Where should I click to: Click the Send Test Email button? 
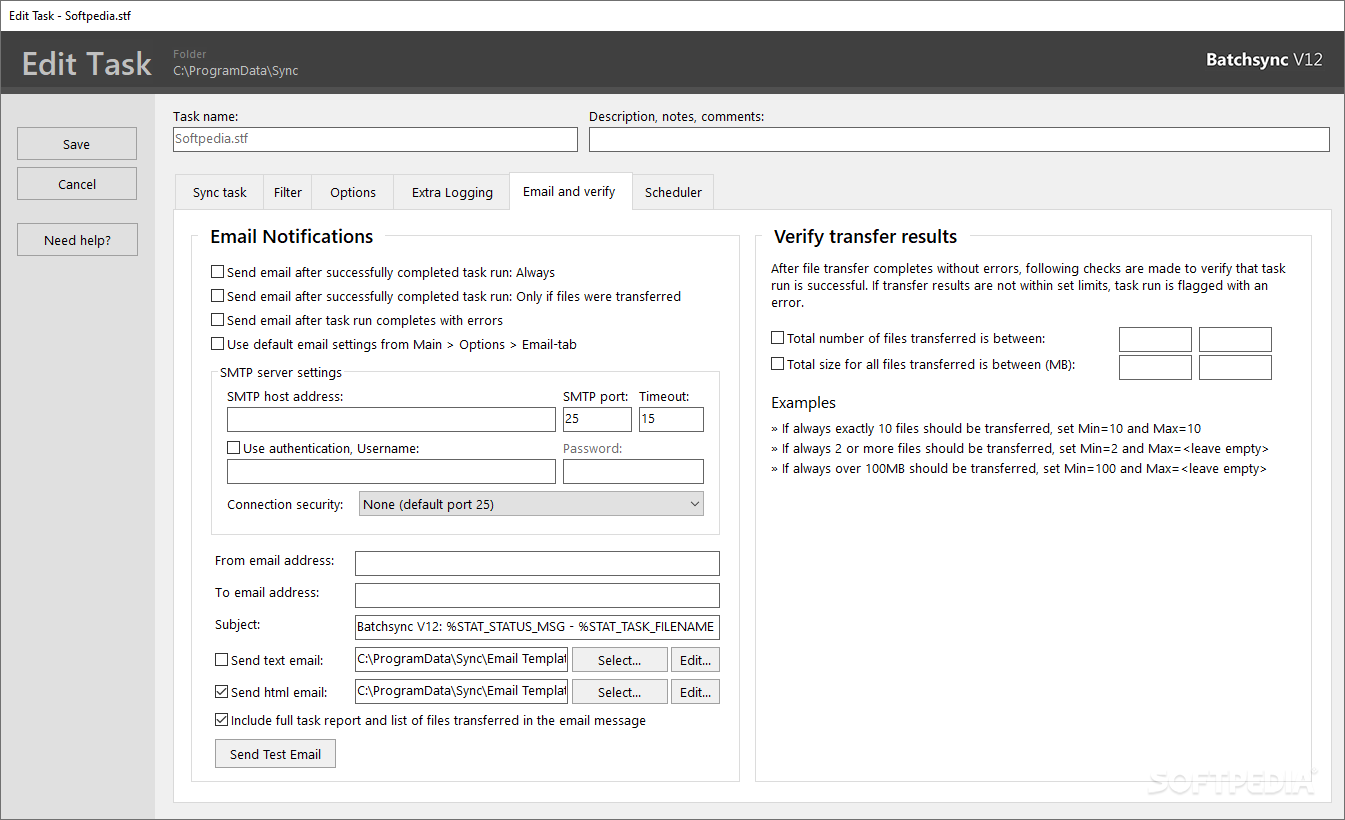[275, 754]
